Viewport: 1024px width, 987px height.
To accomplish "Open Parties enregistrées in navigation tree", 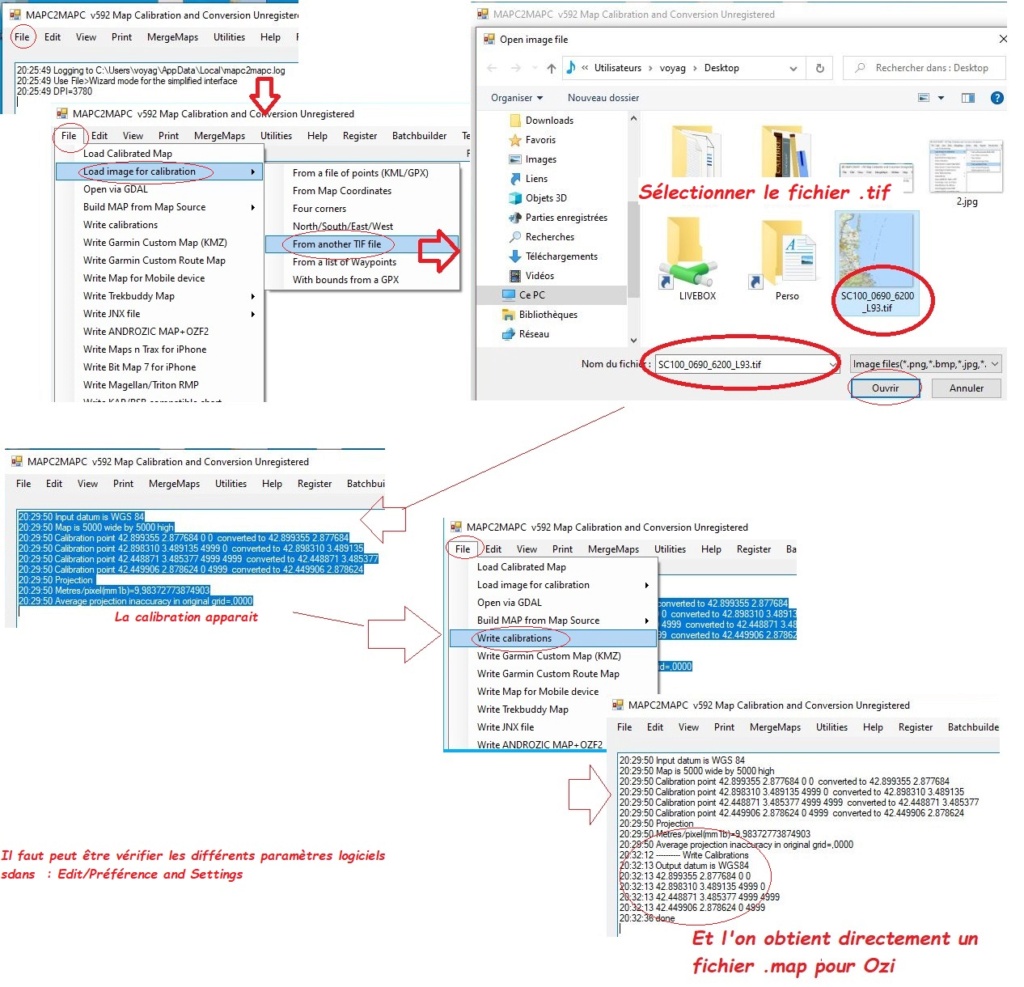I will tap(566, 218).
